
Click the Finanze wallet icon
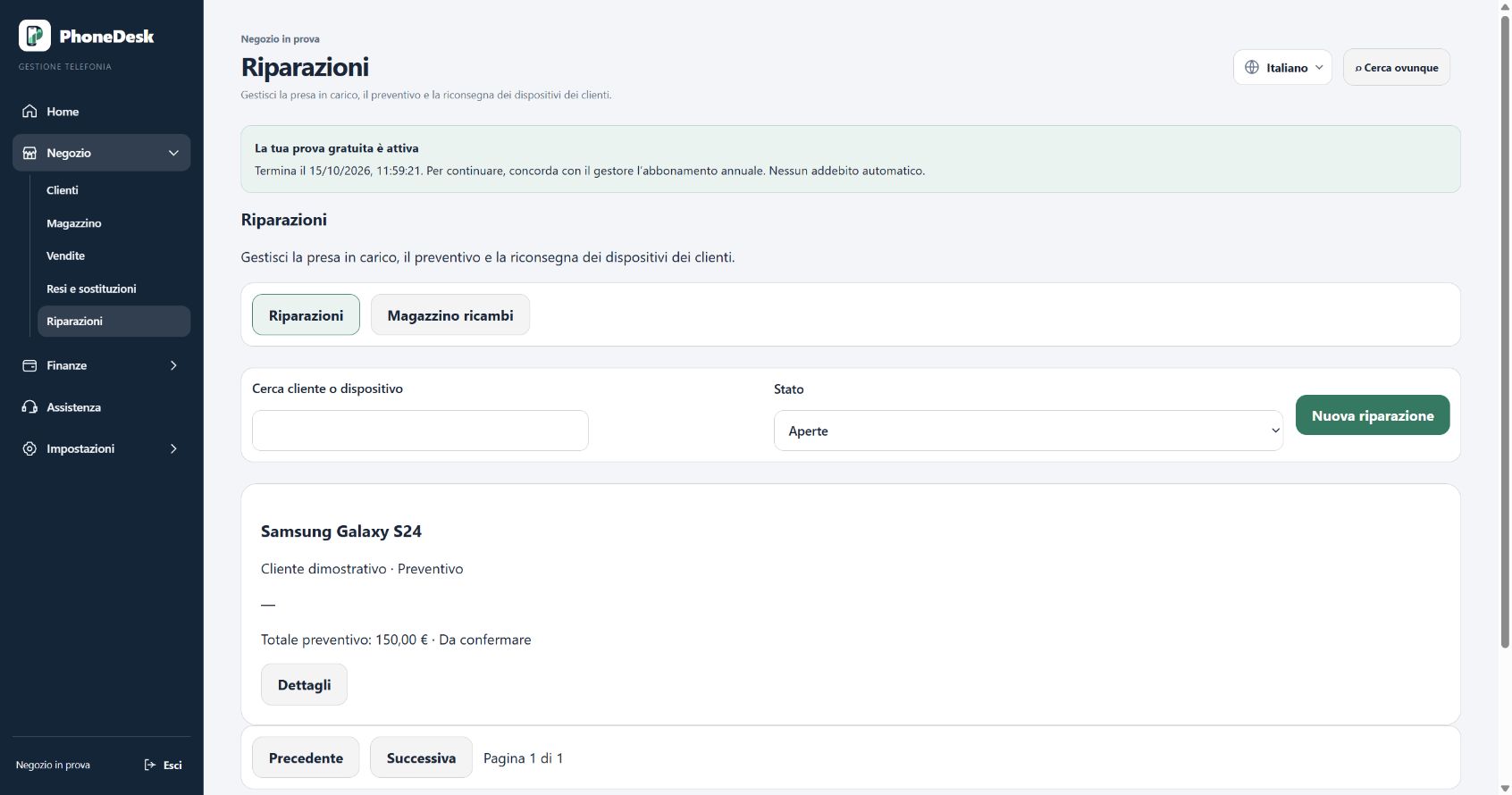coord(29,365)
